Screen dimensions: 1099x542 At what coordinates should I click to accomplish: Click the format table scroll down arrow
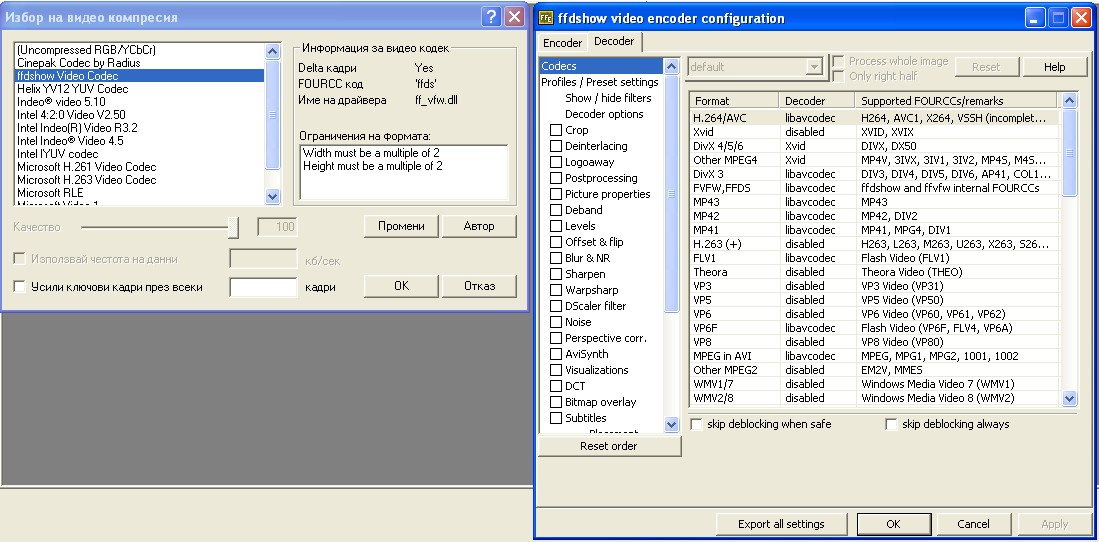pyautogui.click(x=1069, y=398)
